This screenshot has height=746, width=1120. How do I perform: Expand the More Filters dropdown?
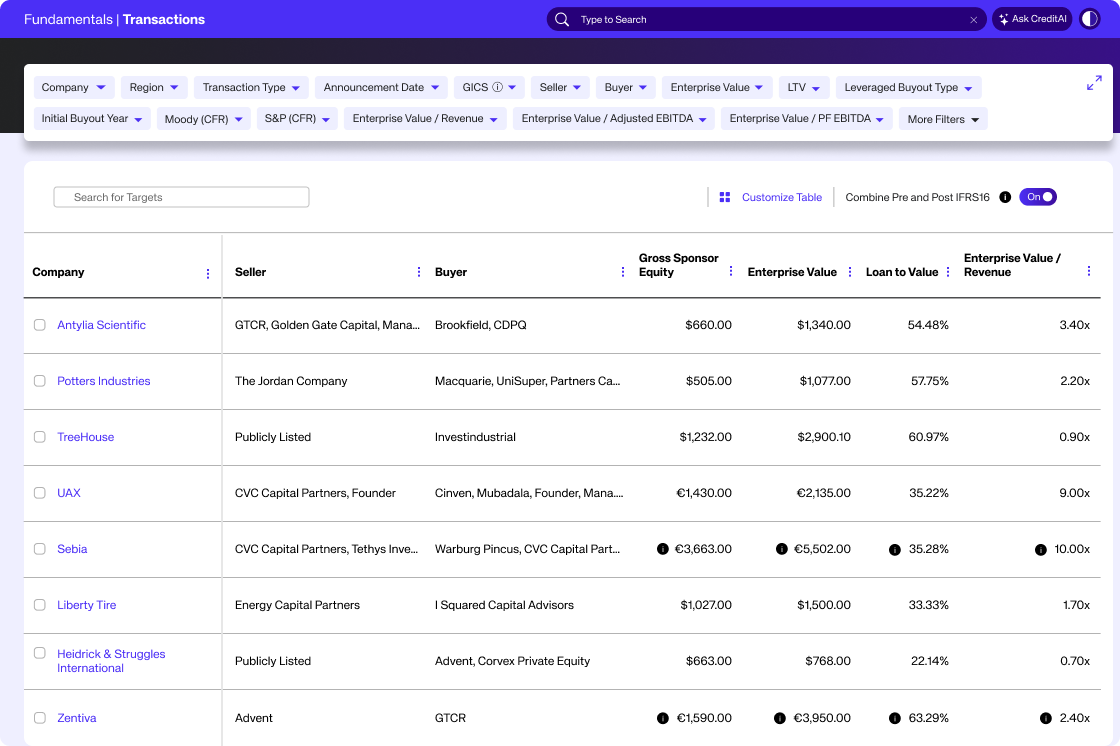tap(943, 119)
